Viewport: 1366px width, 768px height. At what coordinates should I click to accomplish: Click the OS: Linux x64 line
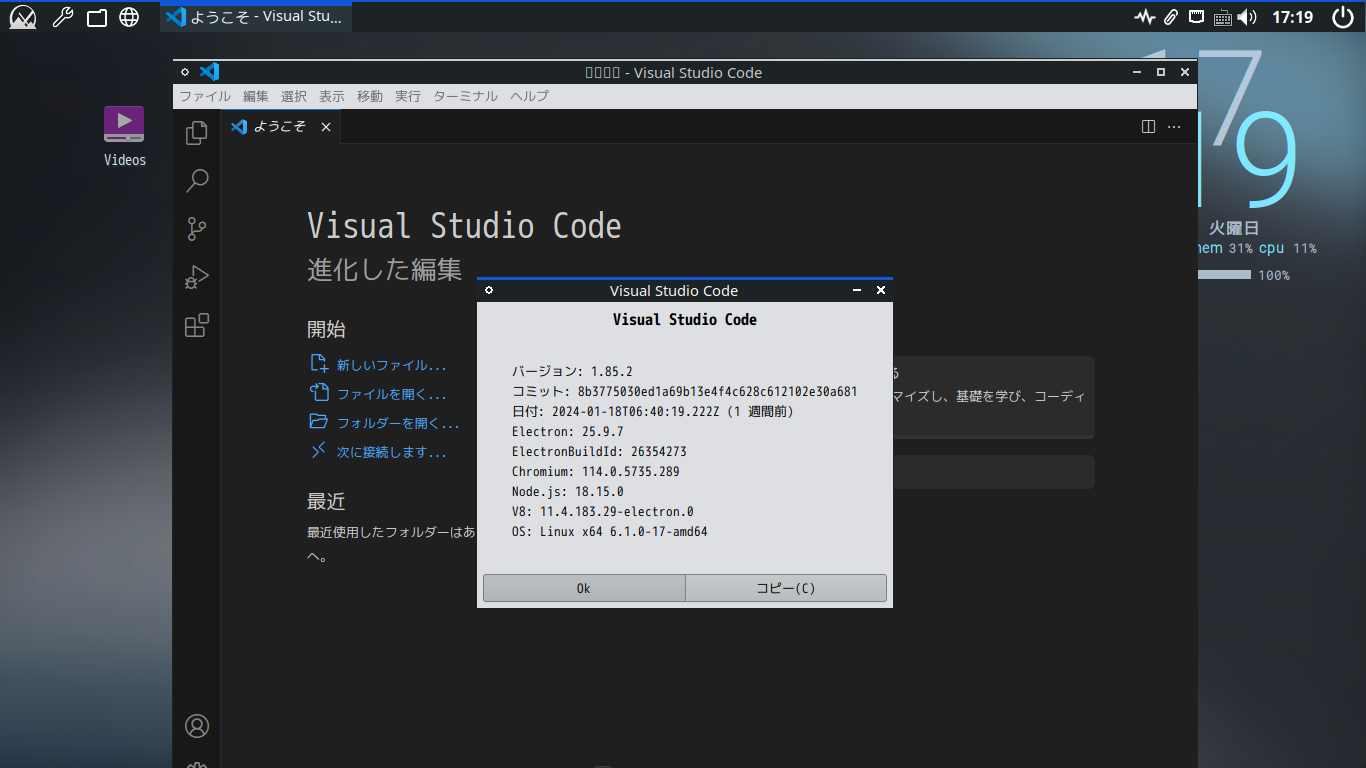pos(610,531)
